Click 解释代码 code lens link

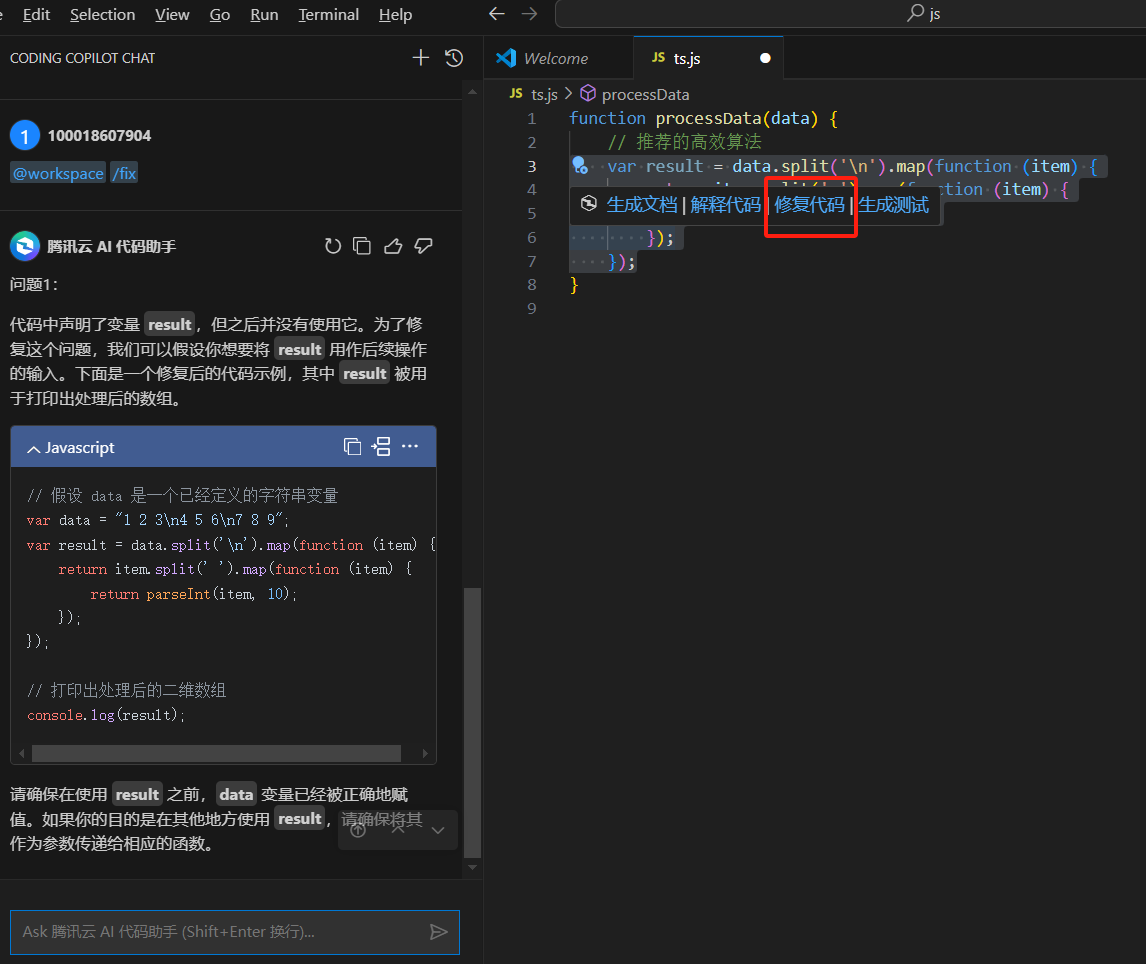726,205
